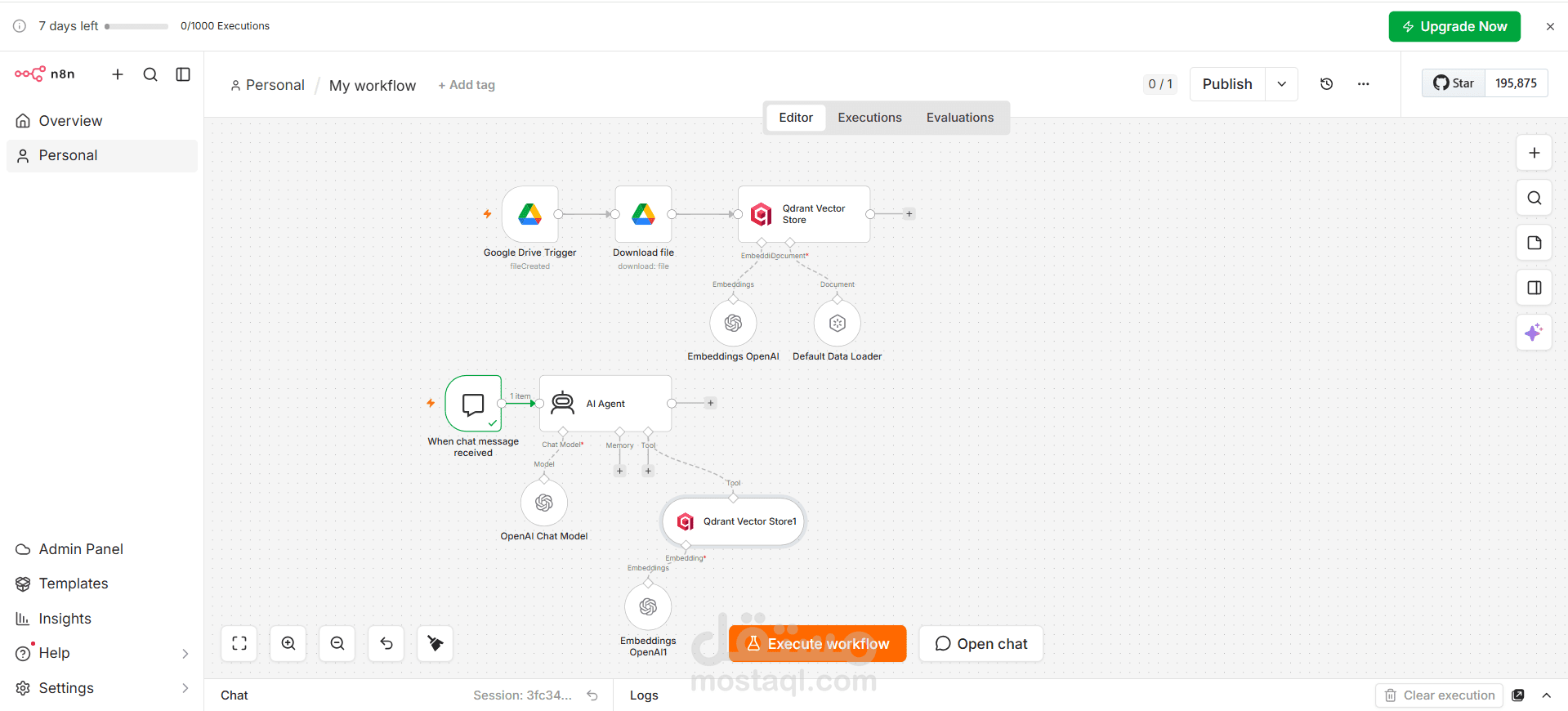Select the Default Data Loader node
1568x711 pixels.
coord(838,324)
